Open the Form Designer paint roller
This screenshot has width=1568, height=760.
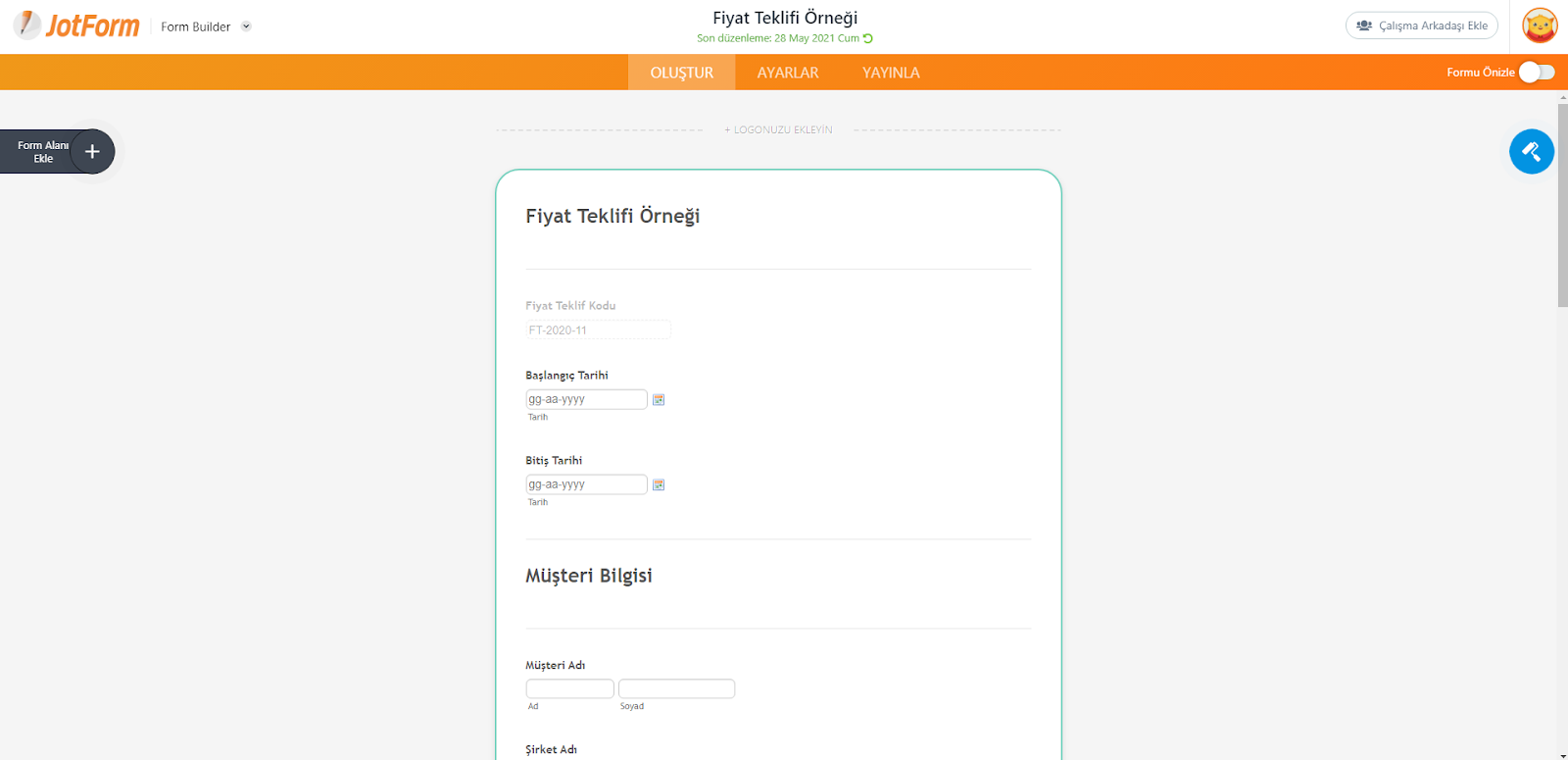[1531, 152]
